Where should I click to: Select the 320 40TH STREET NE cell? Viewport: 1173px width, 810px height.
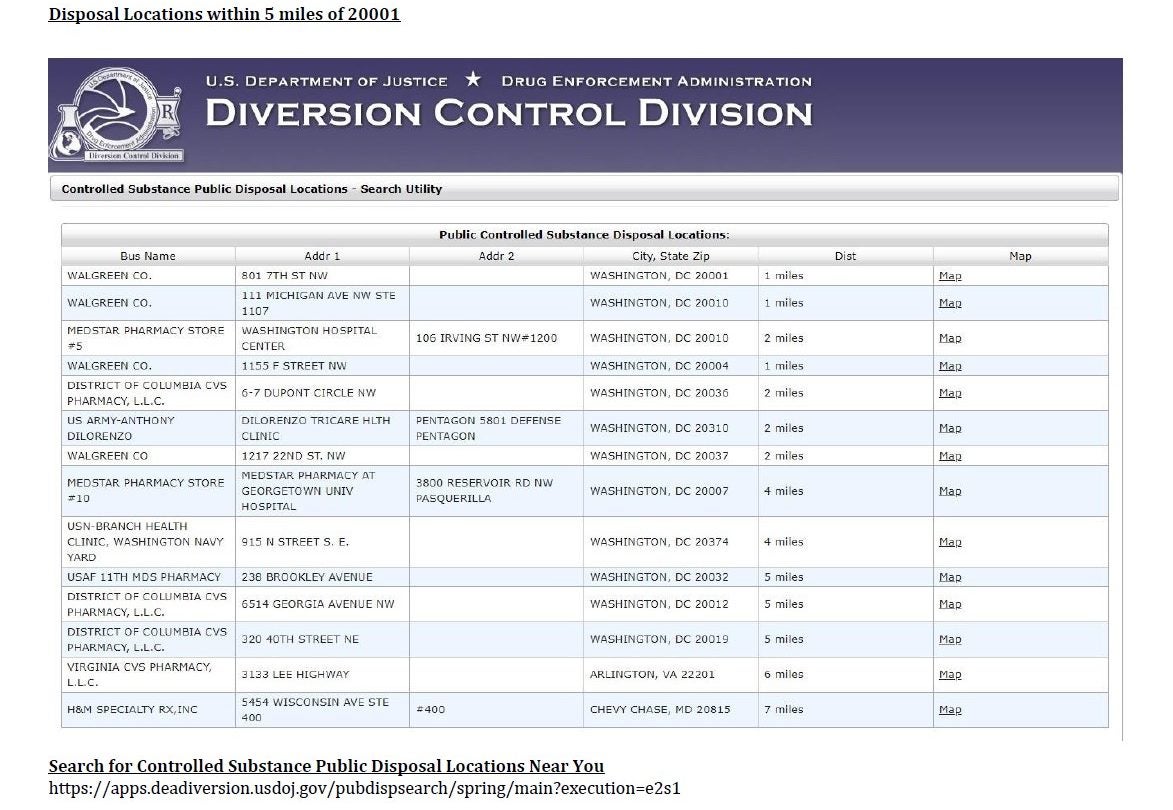[322, 639]
